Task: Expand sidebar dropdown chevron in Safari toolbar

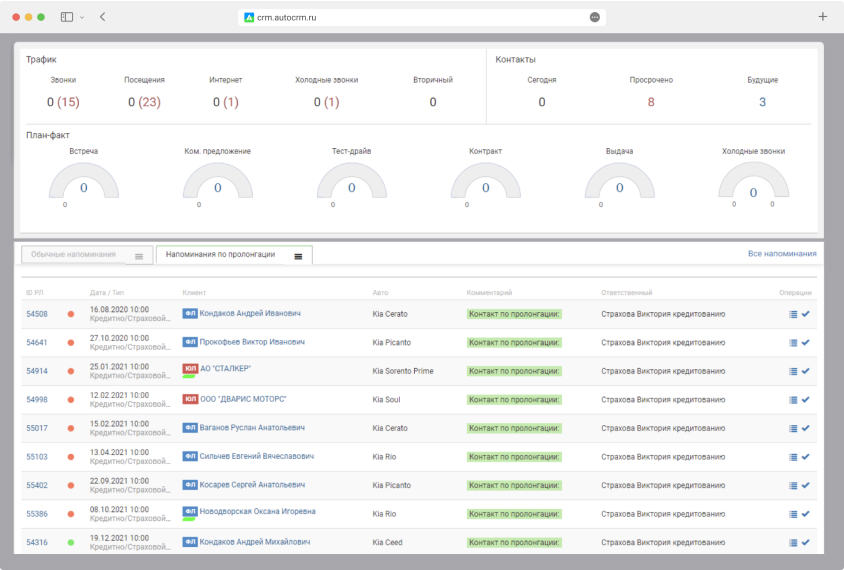Action: point(82,17)
